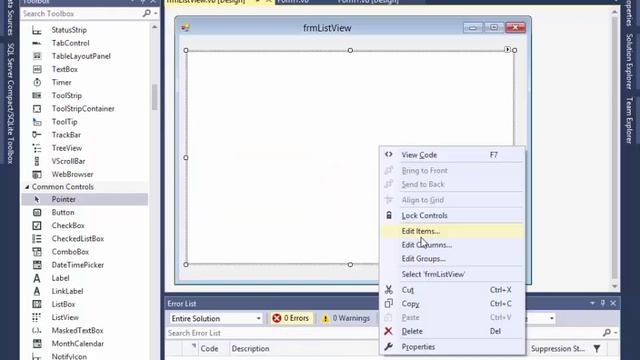Select the TreeView control
Image resolution: width=640 pixels, height=360 pixels.
coord(67,148)
